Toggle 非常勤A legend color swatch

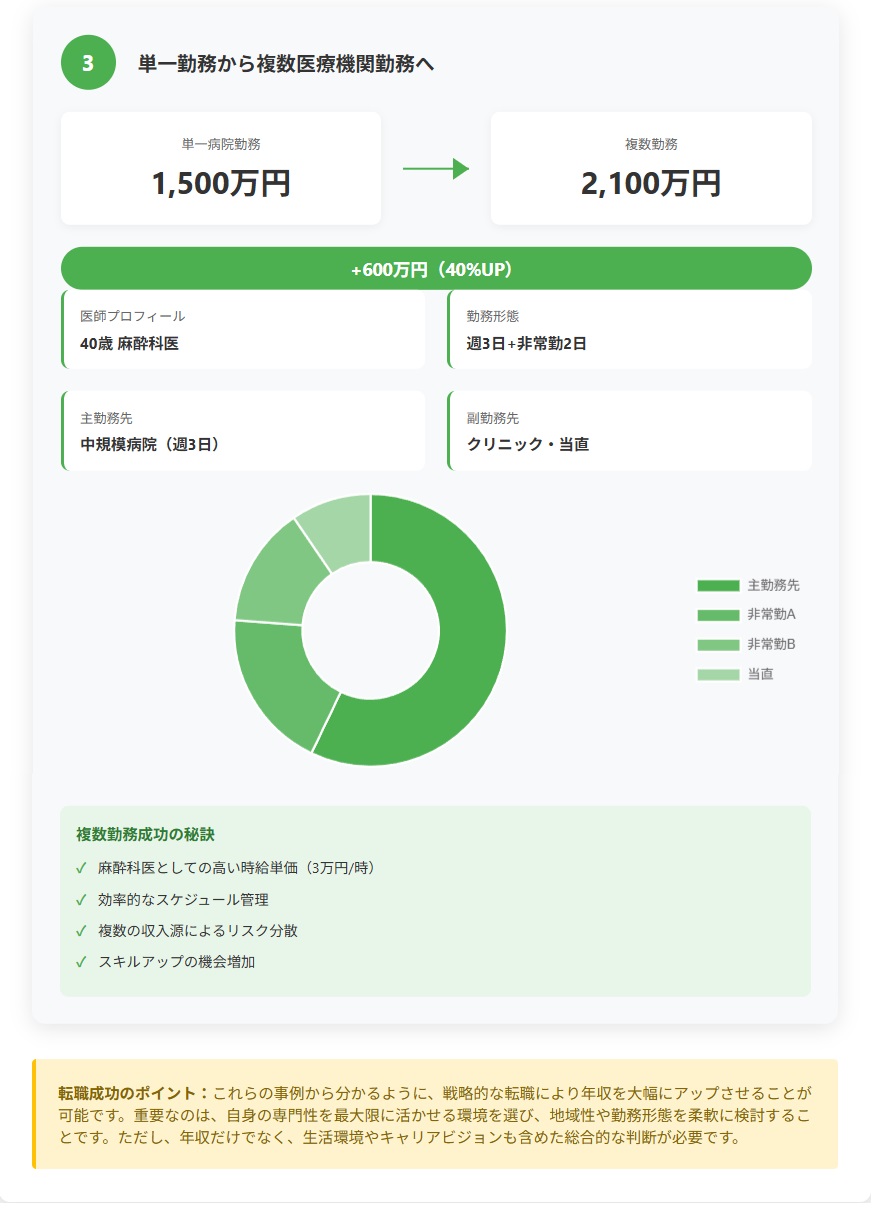click(718, 615)
